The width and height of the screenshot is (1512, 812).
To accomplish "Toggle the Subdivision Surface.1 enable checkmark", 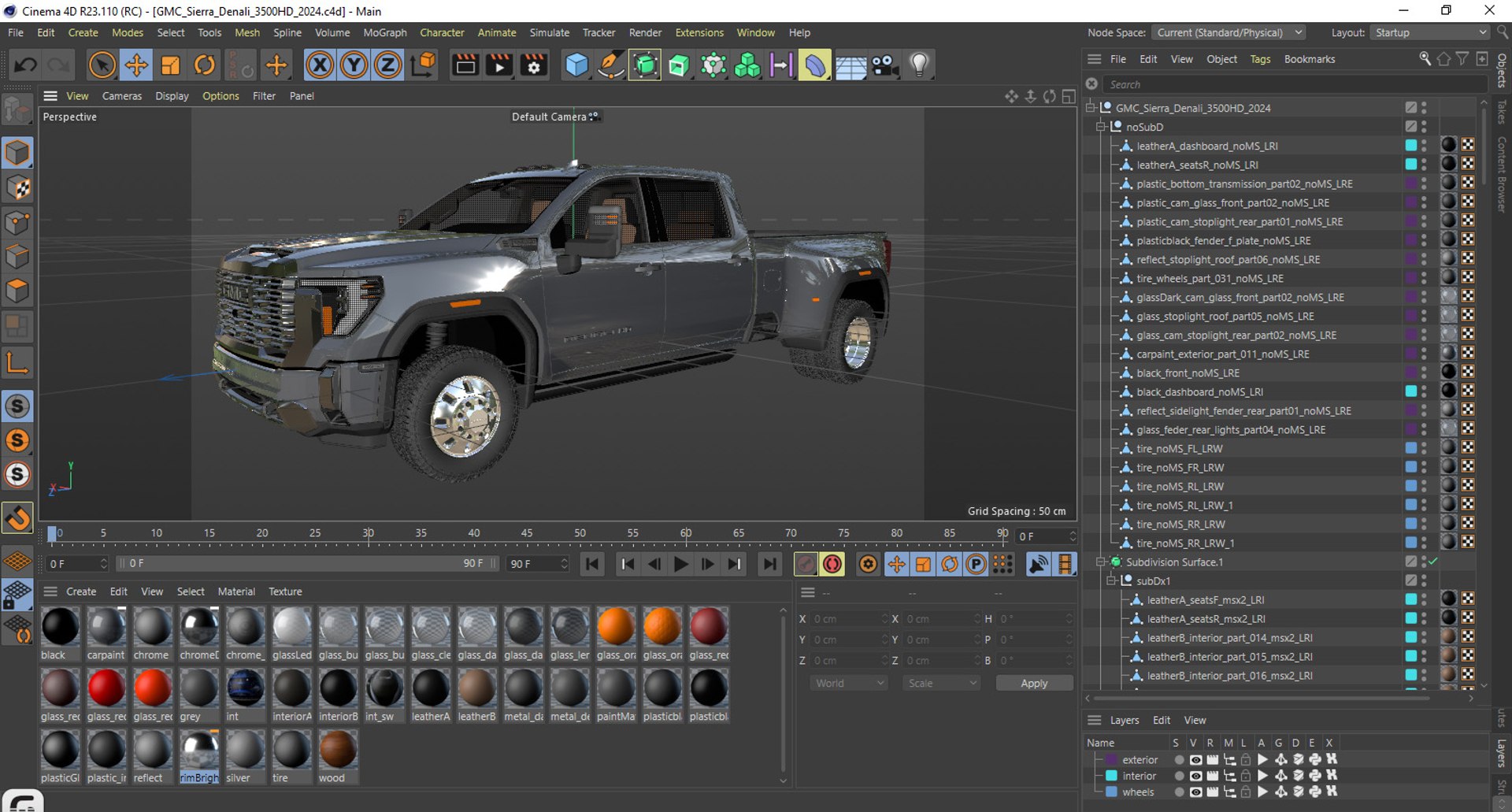I will [1432, 562].
